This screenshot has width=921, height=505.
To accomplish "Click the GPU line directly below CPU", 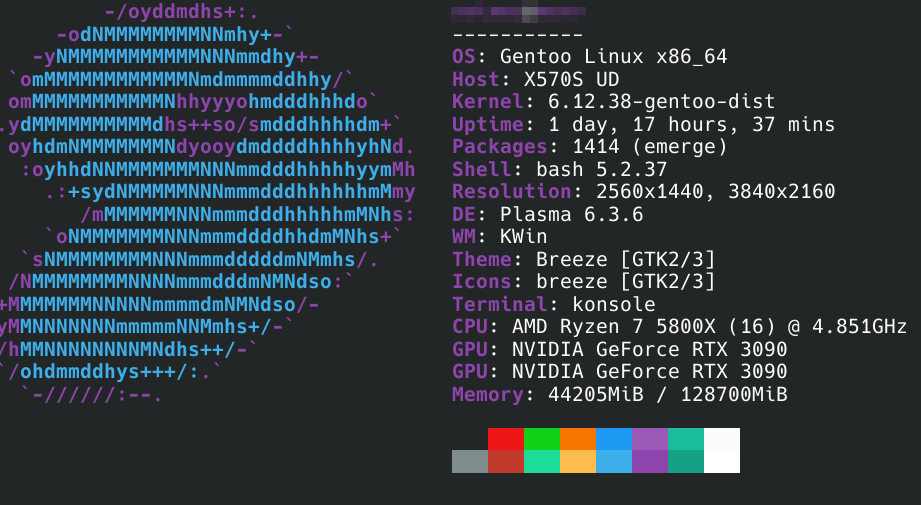I will [x=620, y=349].
